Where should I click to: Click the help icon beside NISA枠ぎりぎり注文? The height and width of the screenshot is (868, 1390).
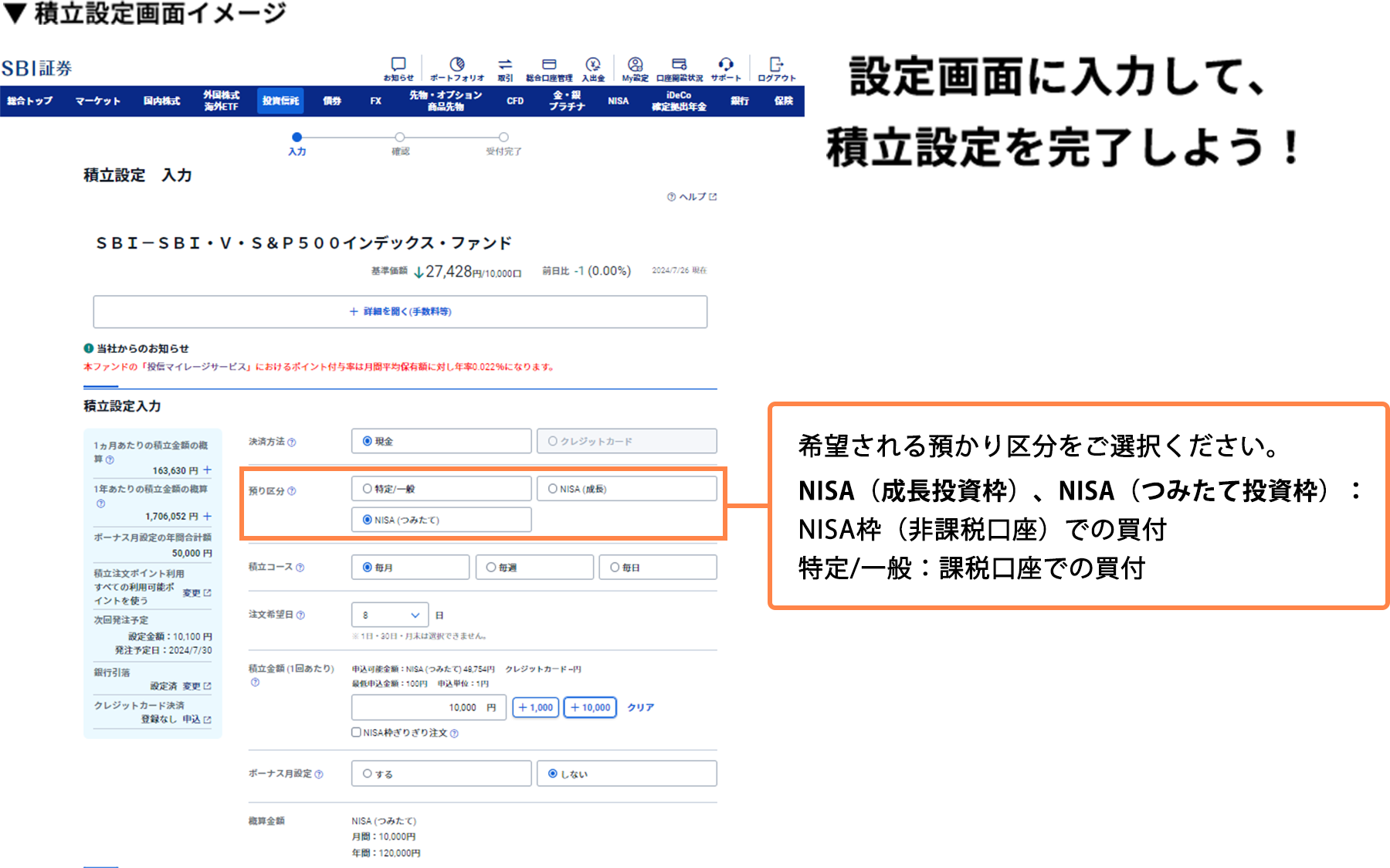coord(454,733)
